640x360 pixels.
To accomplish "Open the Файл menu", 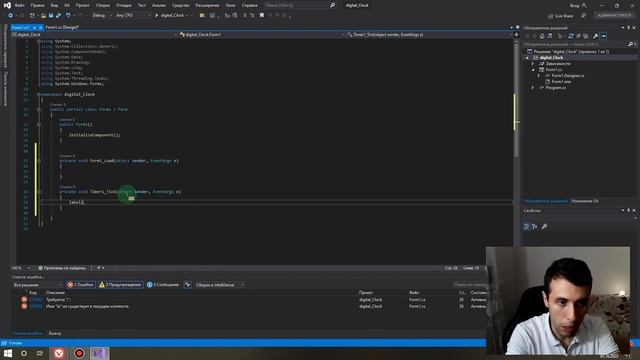I will click(x=19, y=5).
